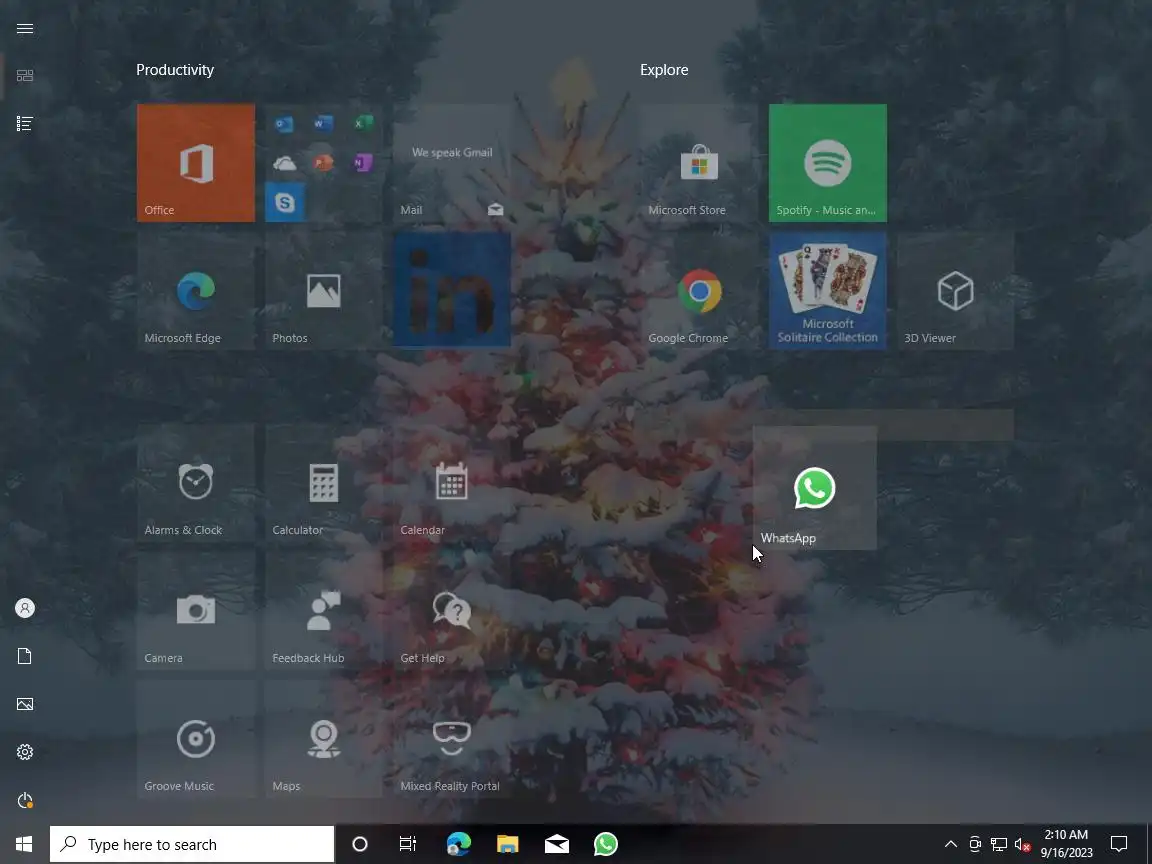The image size is (1152, 864).
Task: Open Google Chrome tile
Action: tap(699, 291)
